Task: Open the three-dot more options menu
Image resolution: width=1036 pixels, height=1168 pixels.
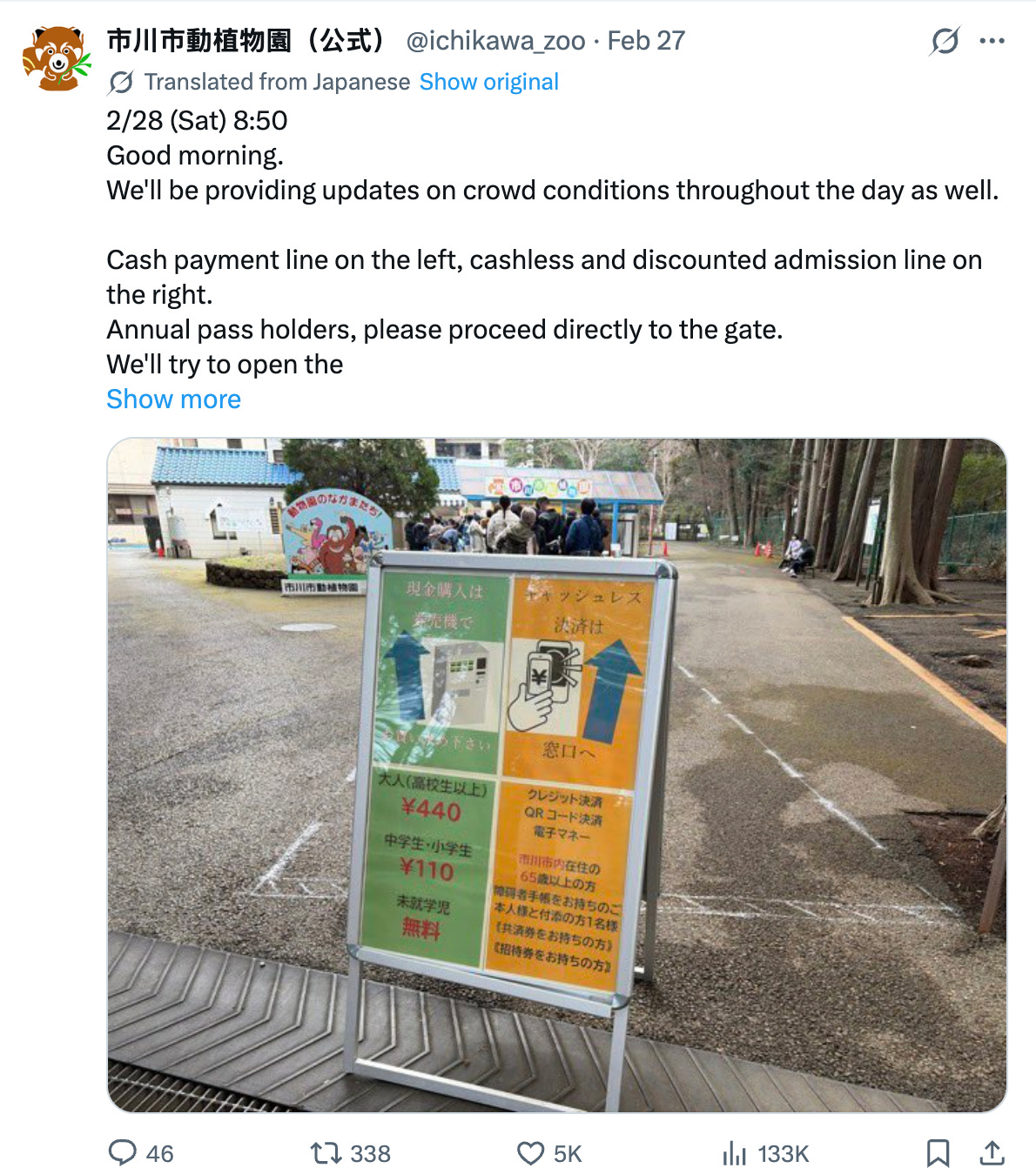Action: pyautogui.click(x=992, y=41)
